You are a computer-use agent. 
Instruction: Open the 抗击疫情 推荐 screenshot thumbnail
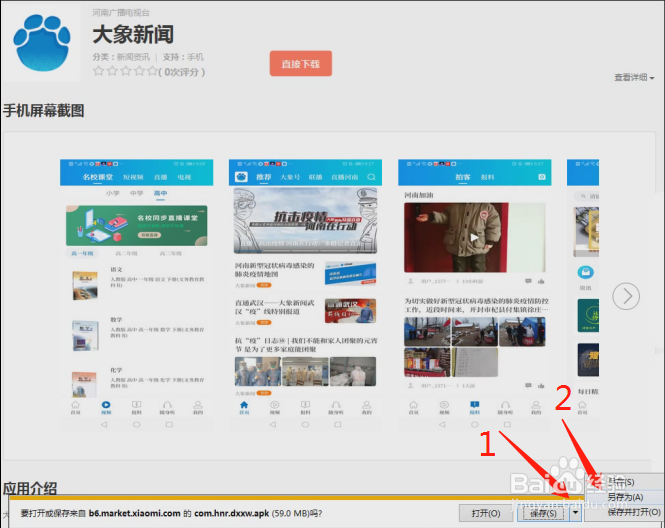tap(305, 296)
